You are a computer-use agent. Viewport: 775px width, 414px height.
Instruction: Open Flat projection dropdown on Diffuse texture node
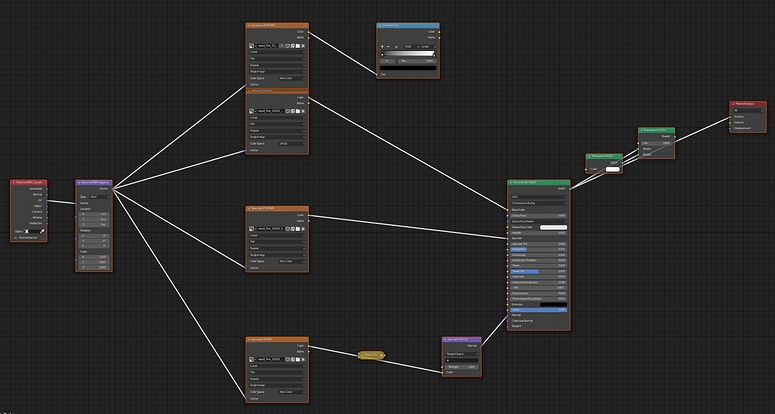point(277,124)
